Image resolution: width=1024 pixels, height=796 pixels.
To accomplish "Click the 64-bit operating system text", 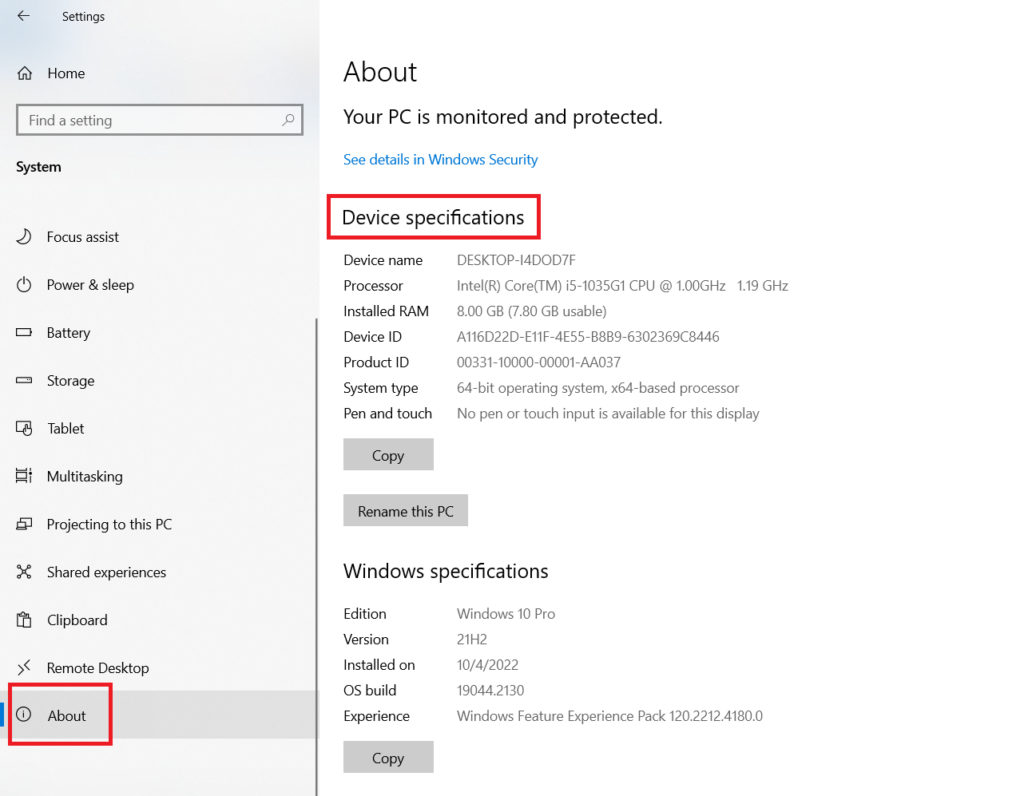I will coord(598,388).
